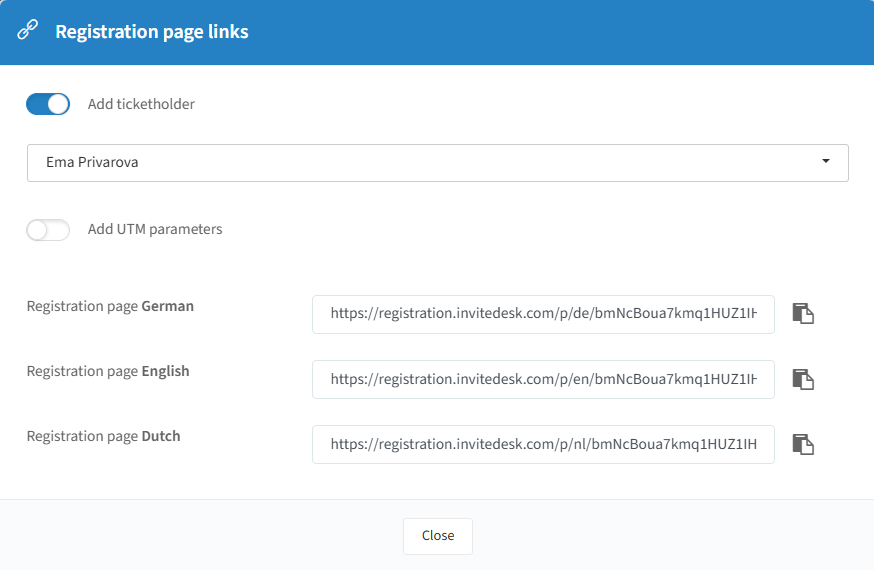Click the 'Add UTM parameters' label text
Screen dimensions: 874x570
155,230
